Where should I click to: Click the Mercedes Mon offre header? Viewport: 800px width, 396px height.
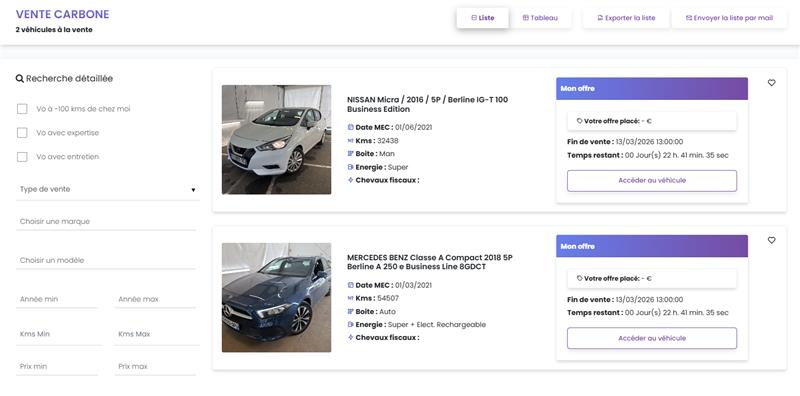coord(652,246)
